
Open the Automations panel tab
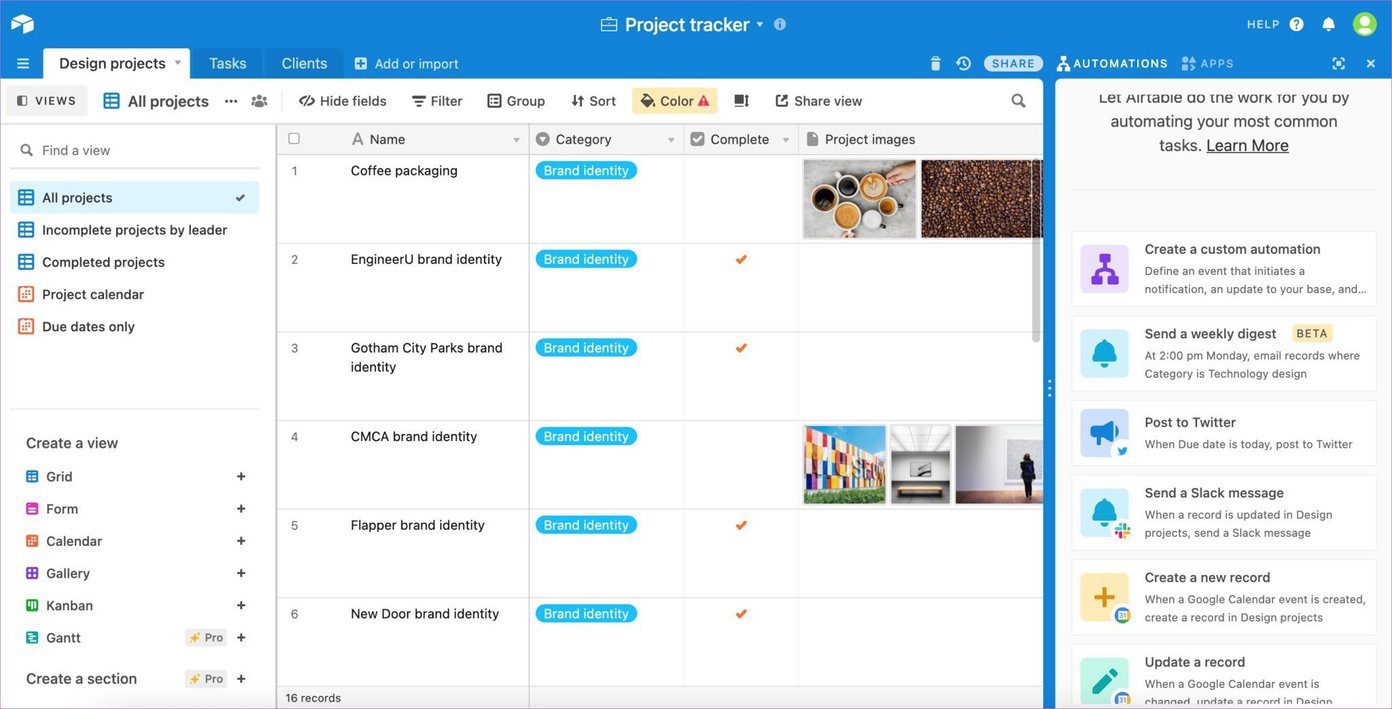(1112, 63)
